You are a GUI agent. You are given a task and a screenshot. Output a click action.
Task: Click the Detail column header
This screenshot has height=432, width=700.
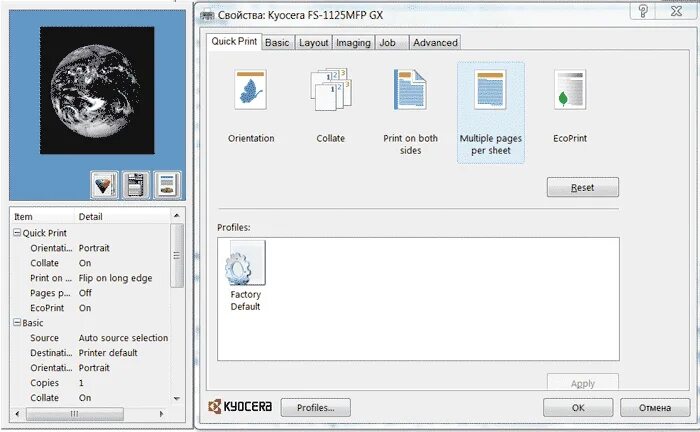coord(122,216)
